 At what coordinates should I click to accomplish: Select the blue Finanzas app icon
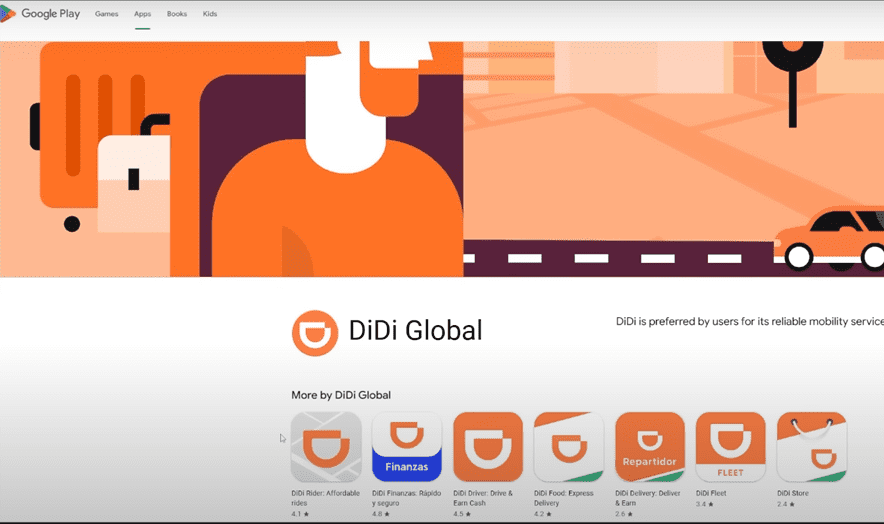click(x=407, y=447)
